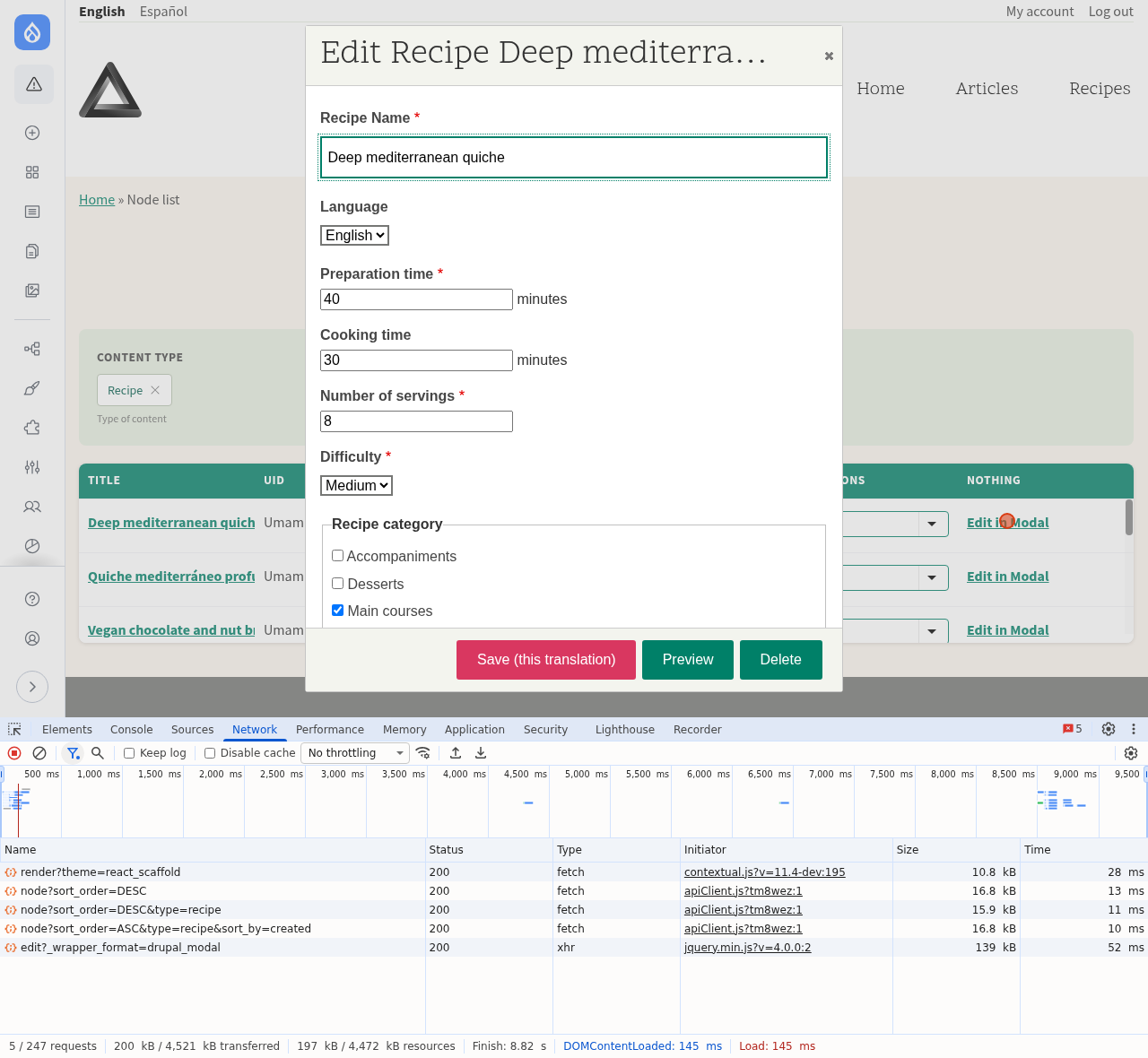Click the Drupal logo icon in sidebar
Viewport: 1148px width, 1058px height.
[x=32, y=32]
